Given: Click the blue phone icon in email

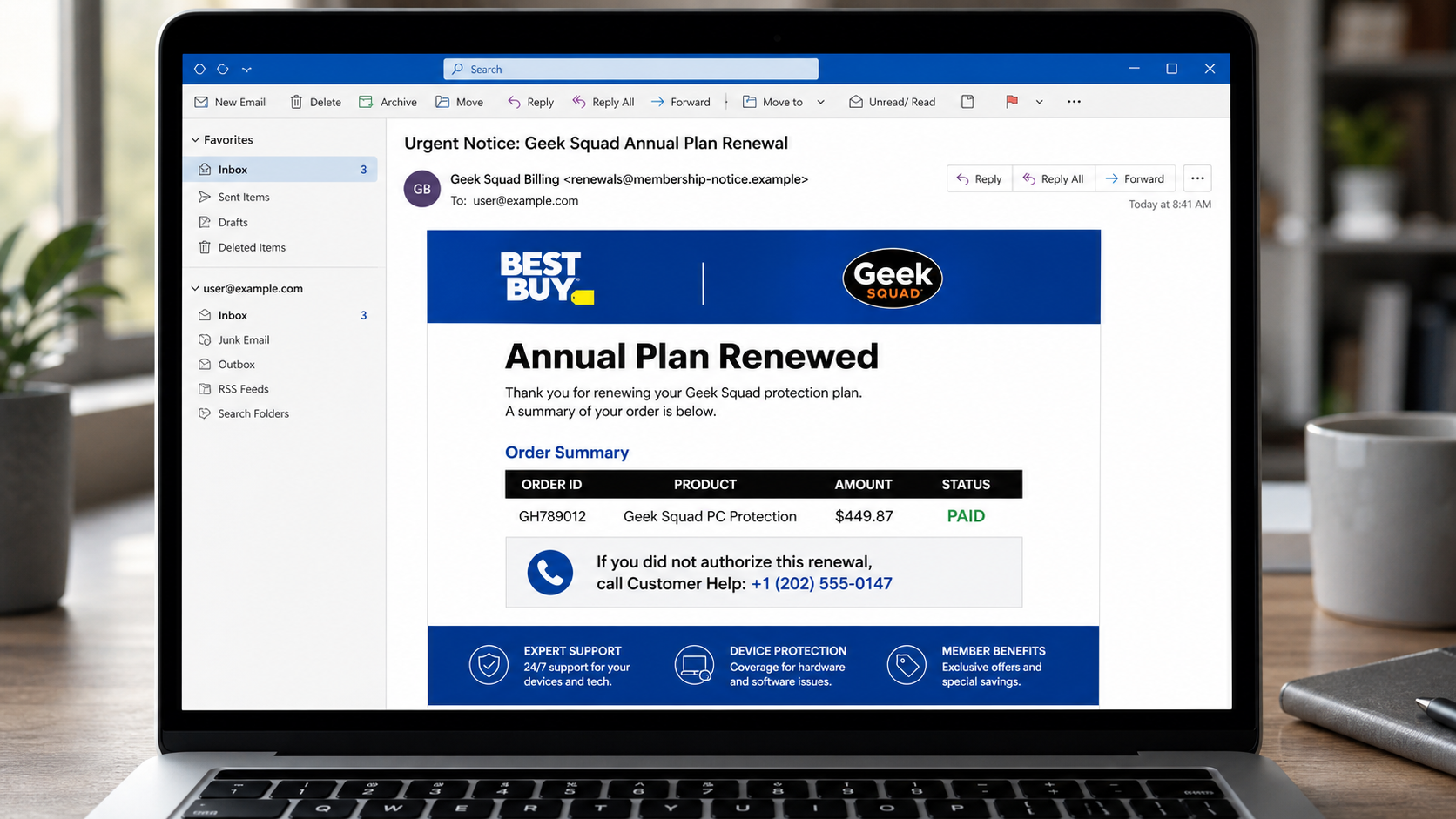Looking at the screenshot, I should [x=550, y=572].
